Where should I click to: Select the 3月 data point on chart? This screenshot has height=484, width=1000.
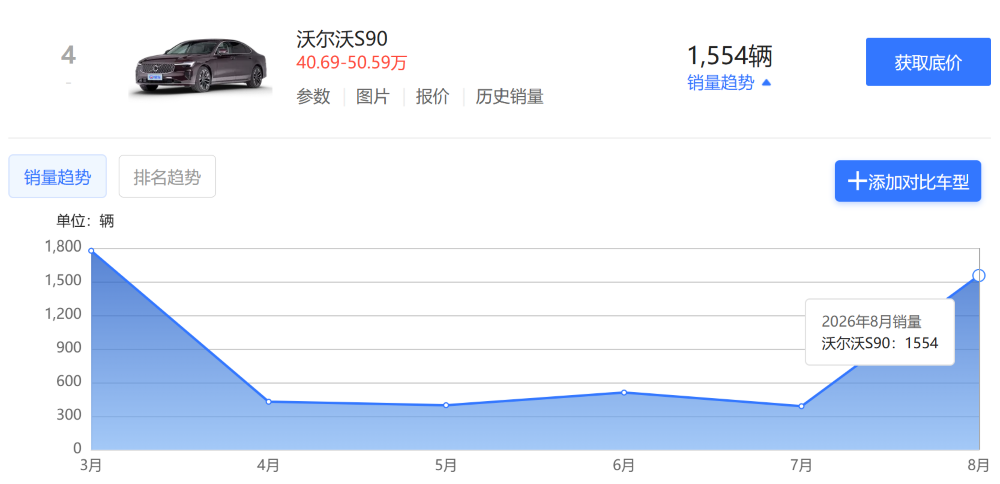tap(91, 251)
